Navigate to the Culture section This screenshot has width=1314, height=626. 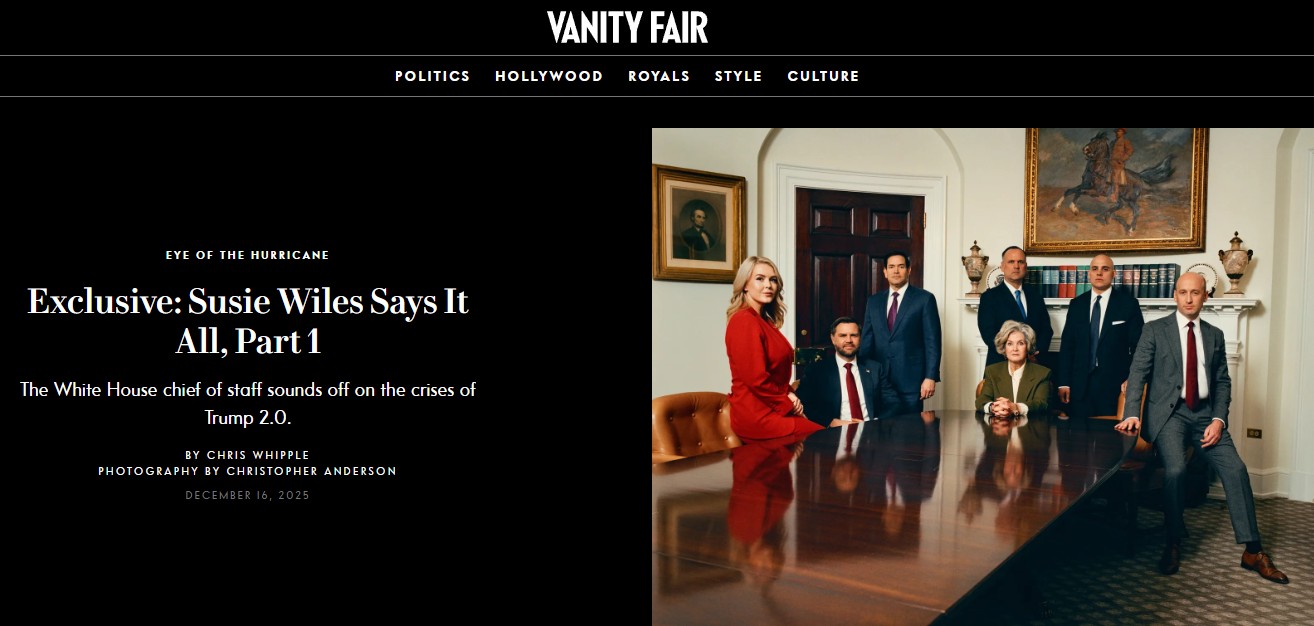click(x=823, y=76)
